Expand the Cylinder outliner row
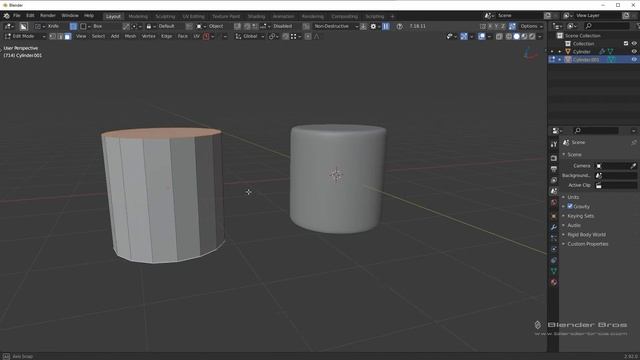 click(560, 52)
